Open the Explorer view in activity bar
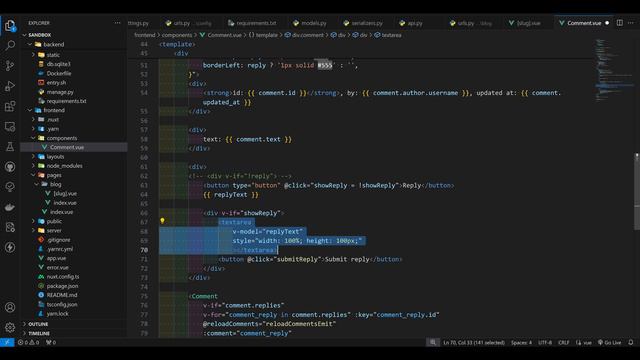The image size is (640, 360). point(10,25)
